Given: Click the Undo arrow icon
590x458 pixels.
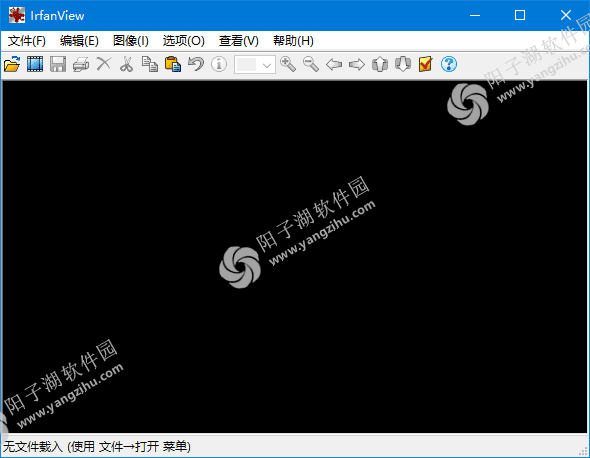Looking at the screenshot, I should coord(196,64).
